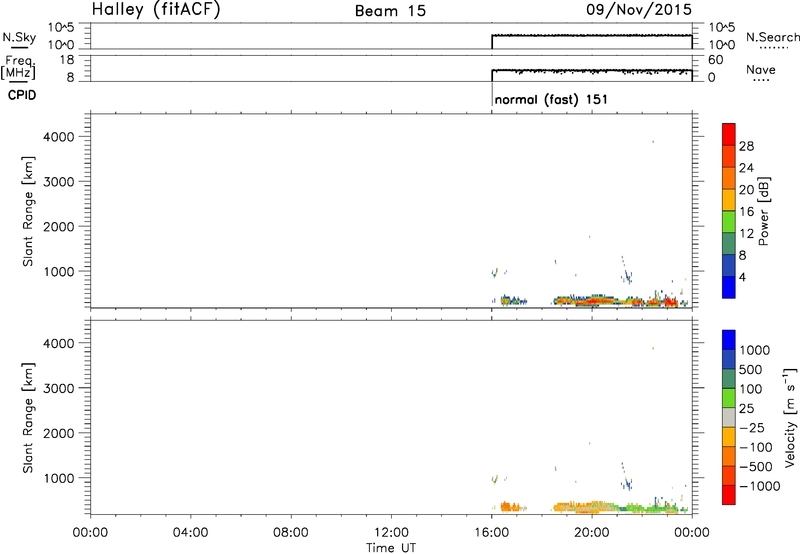800x554 pixels.
Task: Click the "N.Search" legend label
Action: click(772, 37)
